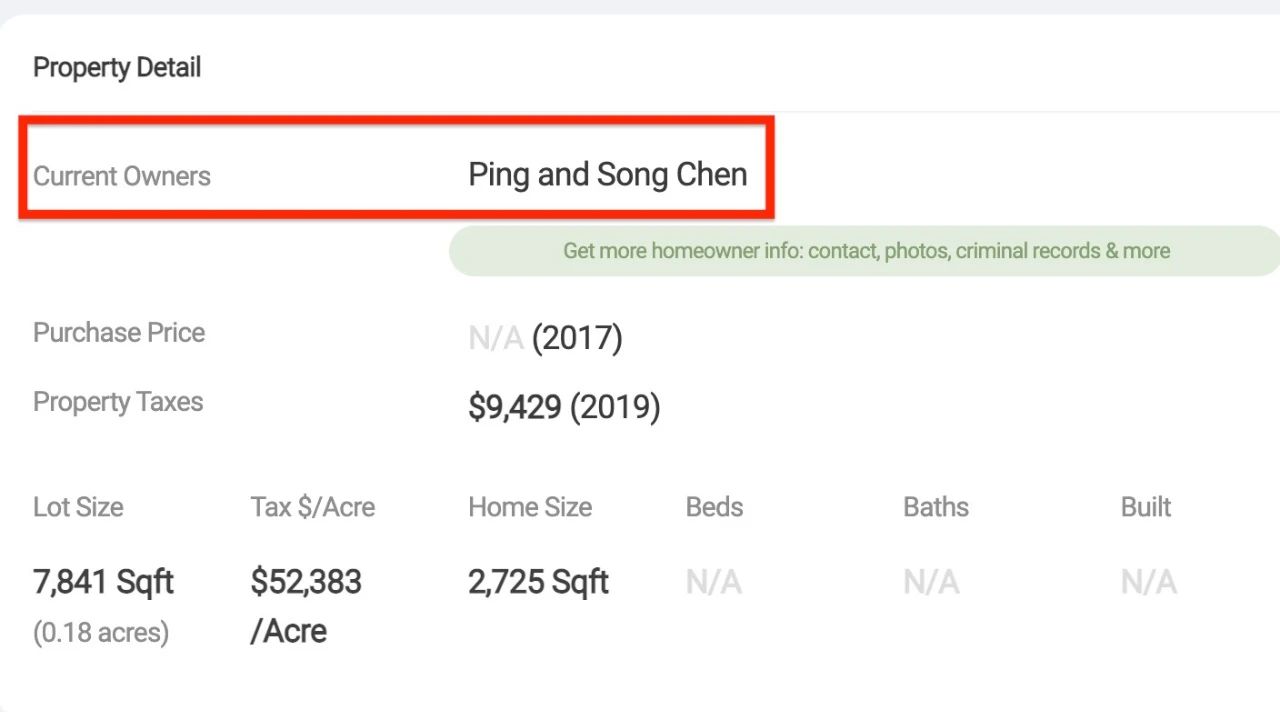Viewport: 1280px width, 712px height.
Task: Click the $9,429 (2019) tax amount
Action: [x=564, y=408]
